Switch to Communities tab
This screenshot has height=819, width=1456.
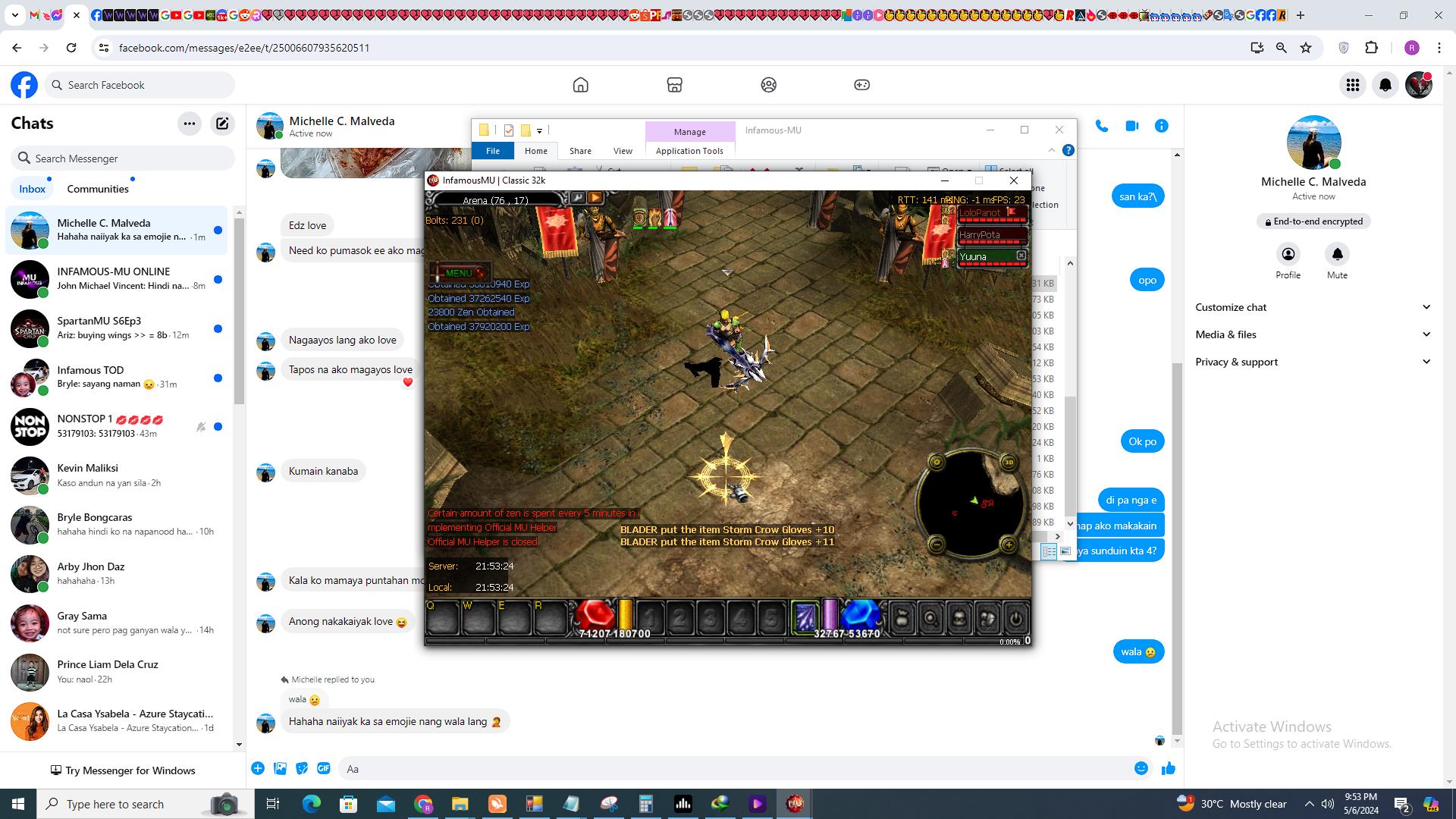tap(98, 189)
